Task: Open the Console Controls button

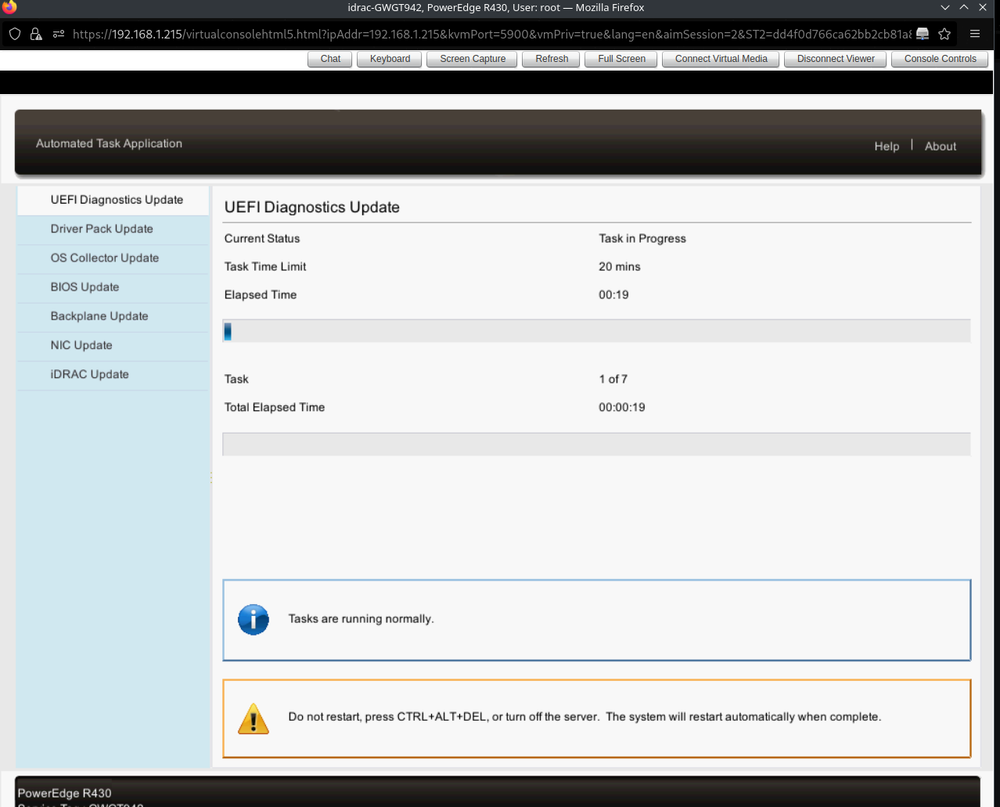Action: click(x=939, y=58)
